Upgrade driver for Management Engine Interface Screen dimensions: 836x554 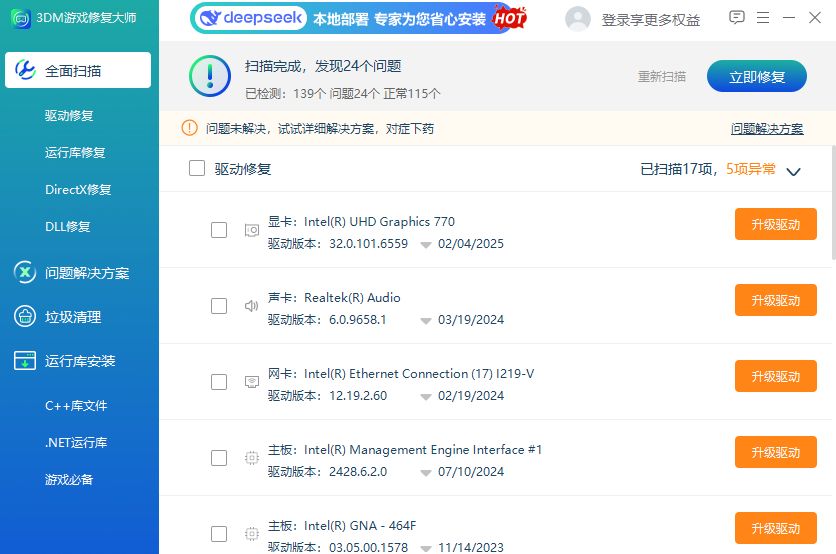coord(775,452)
